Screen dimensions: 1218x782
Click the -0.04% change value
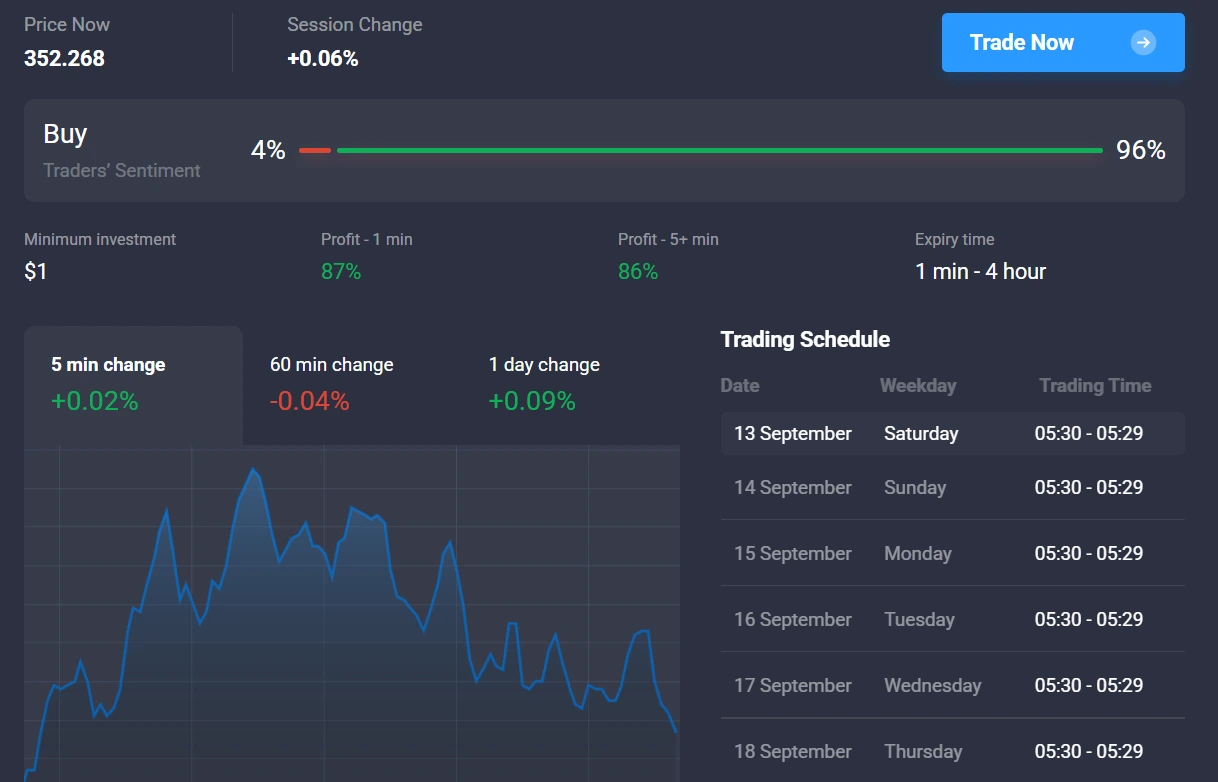tap(310, 401)
